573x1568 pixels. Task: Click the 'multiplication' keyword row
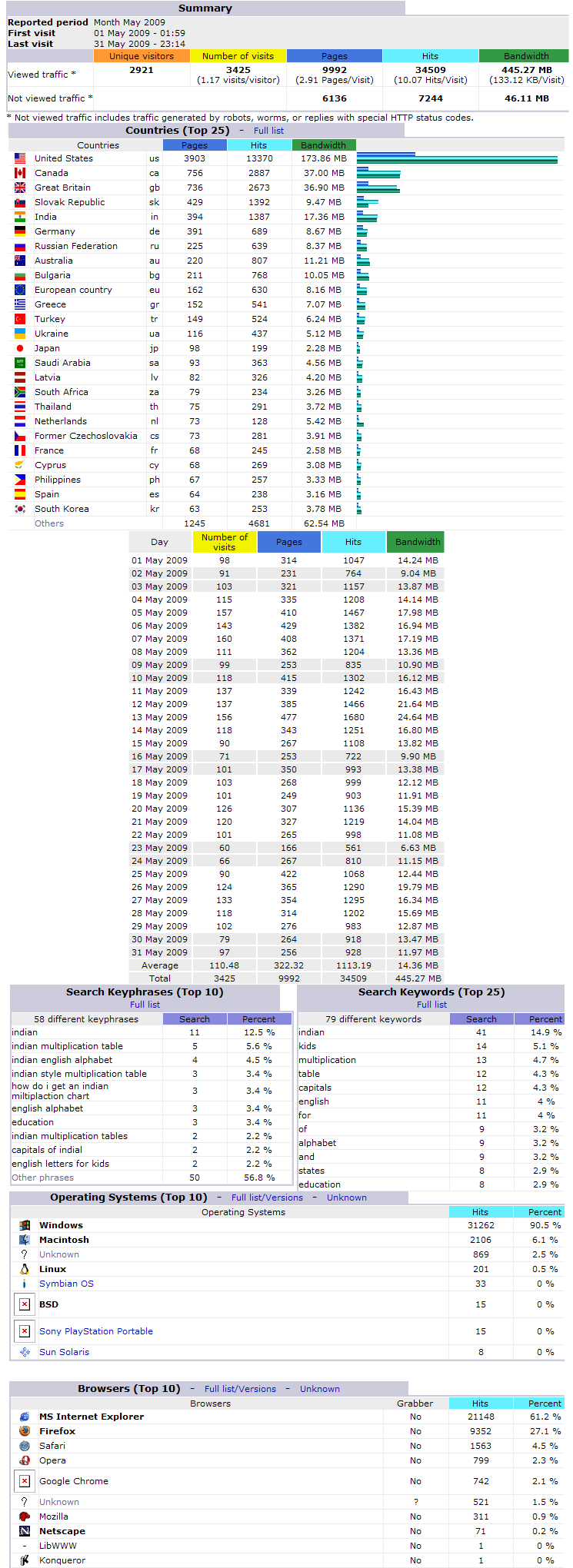(431, 1060)
